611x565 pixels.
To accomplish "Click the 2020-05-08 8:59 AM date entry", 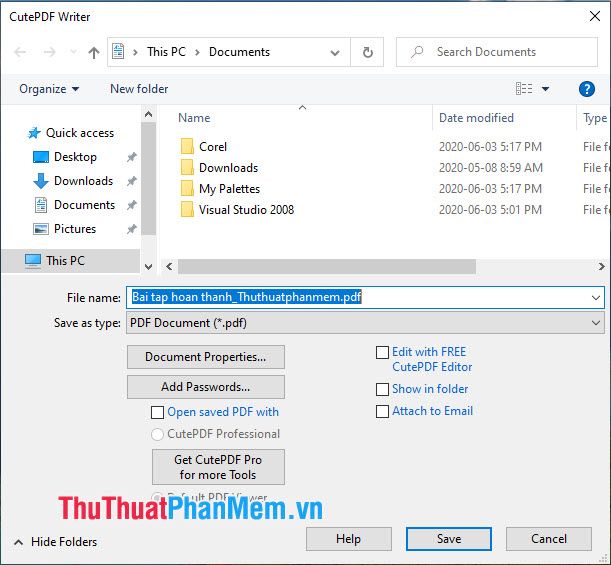I will coord(491,168).
